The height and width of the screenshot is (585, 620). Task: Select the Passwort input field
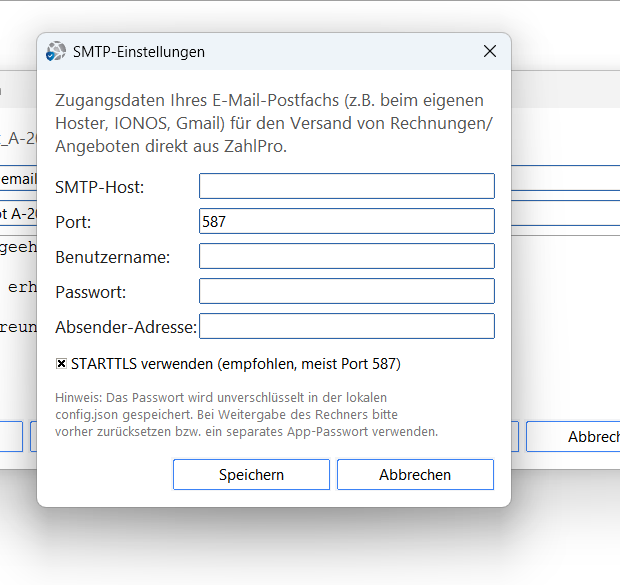pyautogui.click(x=347, y=291)
